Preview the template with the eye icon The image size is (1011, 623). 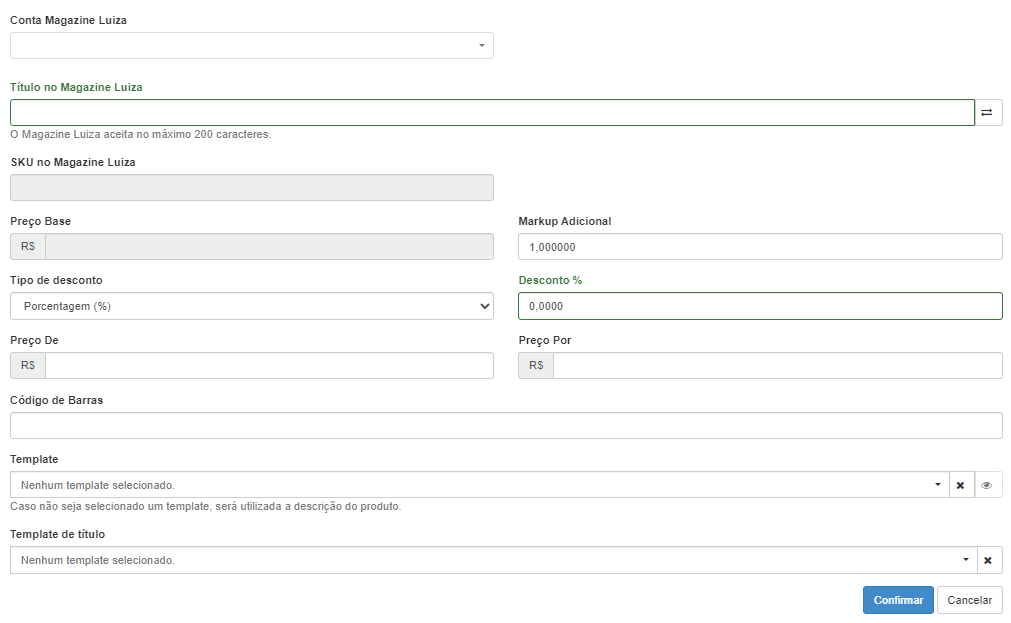(x=987, y=485)
